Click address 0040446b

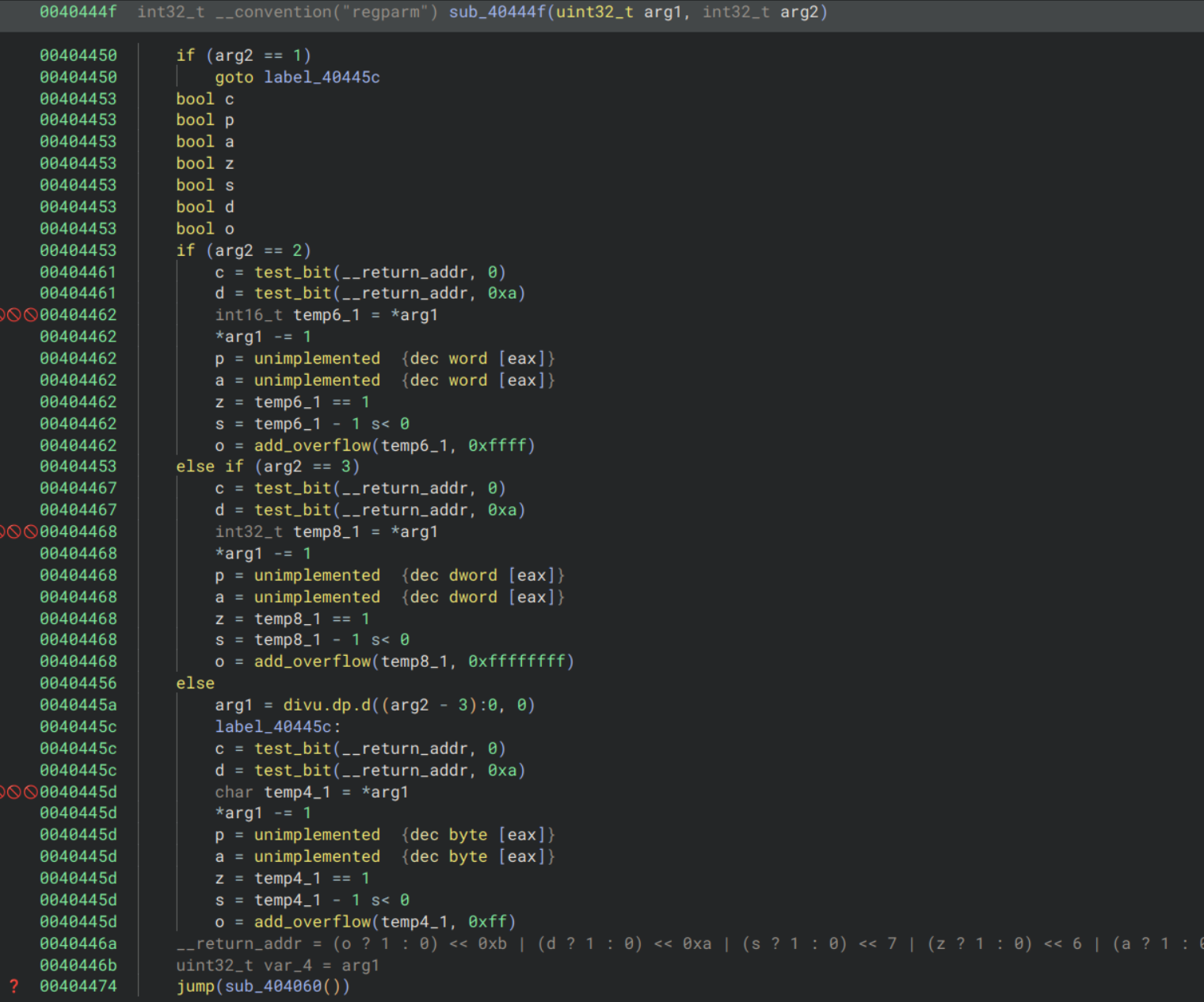click(x=78, y=966)
